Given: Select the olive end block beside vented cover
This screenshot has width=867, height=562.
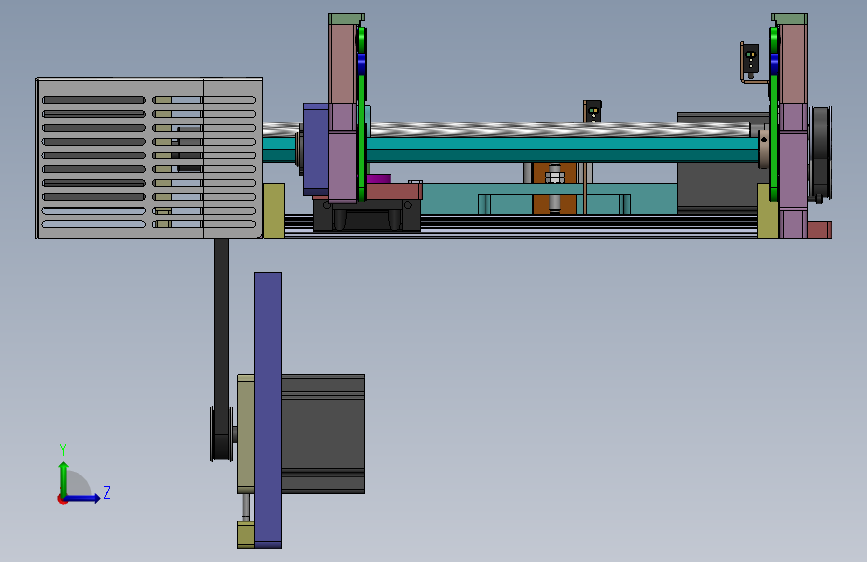Looking at the screenshot, I should coord(274,211).
